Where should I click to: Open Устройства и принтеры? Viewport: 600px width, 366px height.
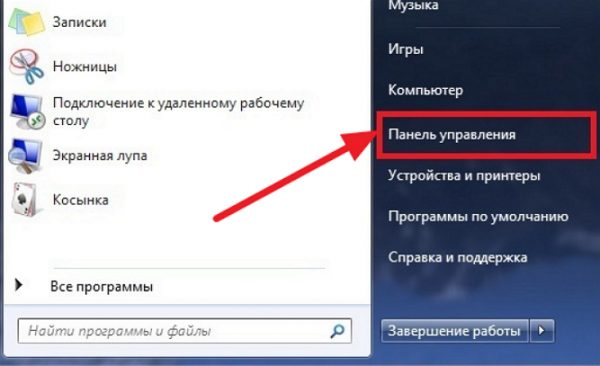coord(464,176)
